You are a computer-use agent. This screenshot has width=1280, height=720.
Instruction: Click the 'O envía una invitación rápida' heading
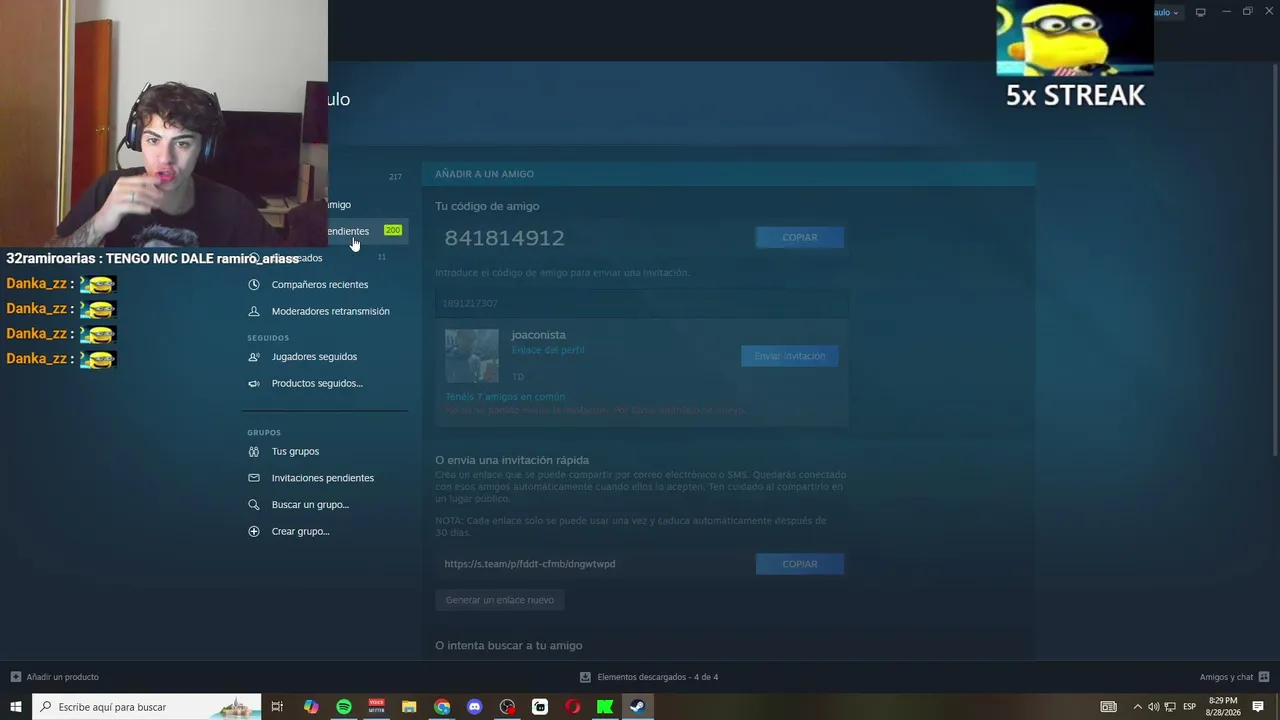click(512, 460)
